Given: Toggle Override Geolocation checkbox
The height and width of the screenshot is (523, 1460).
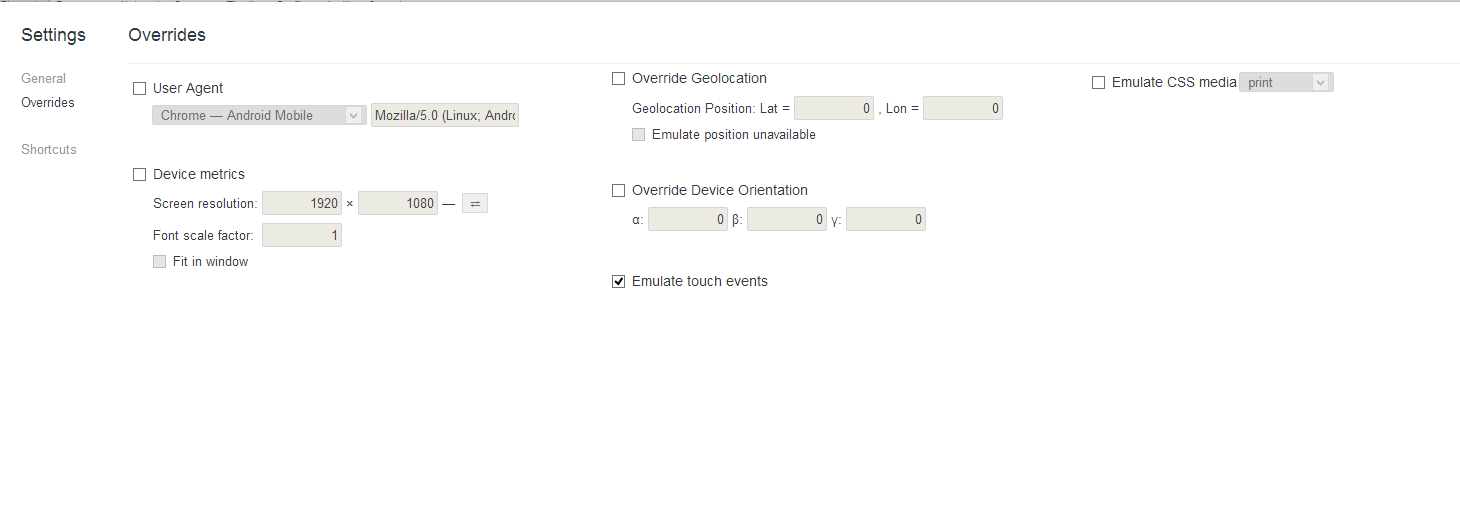Looking at the screenshot, I should [619, 79].
